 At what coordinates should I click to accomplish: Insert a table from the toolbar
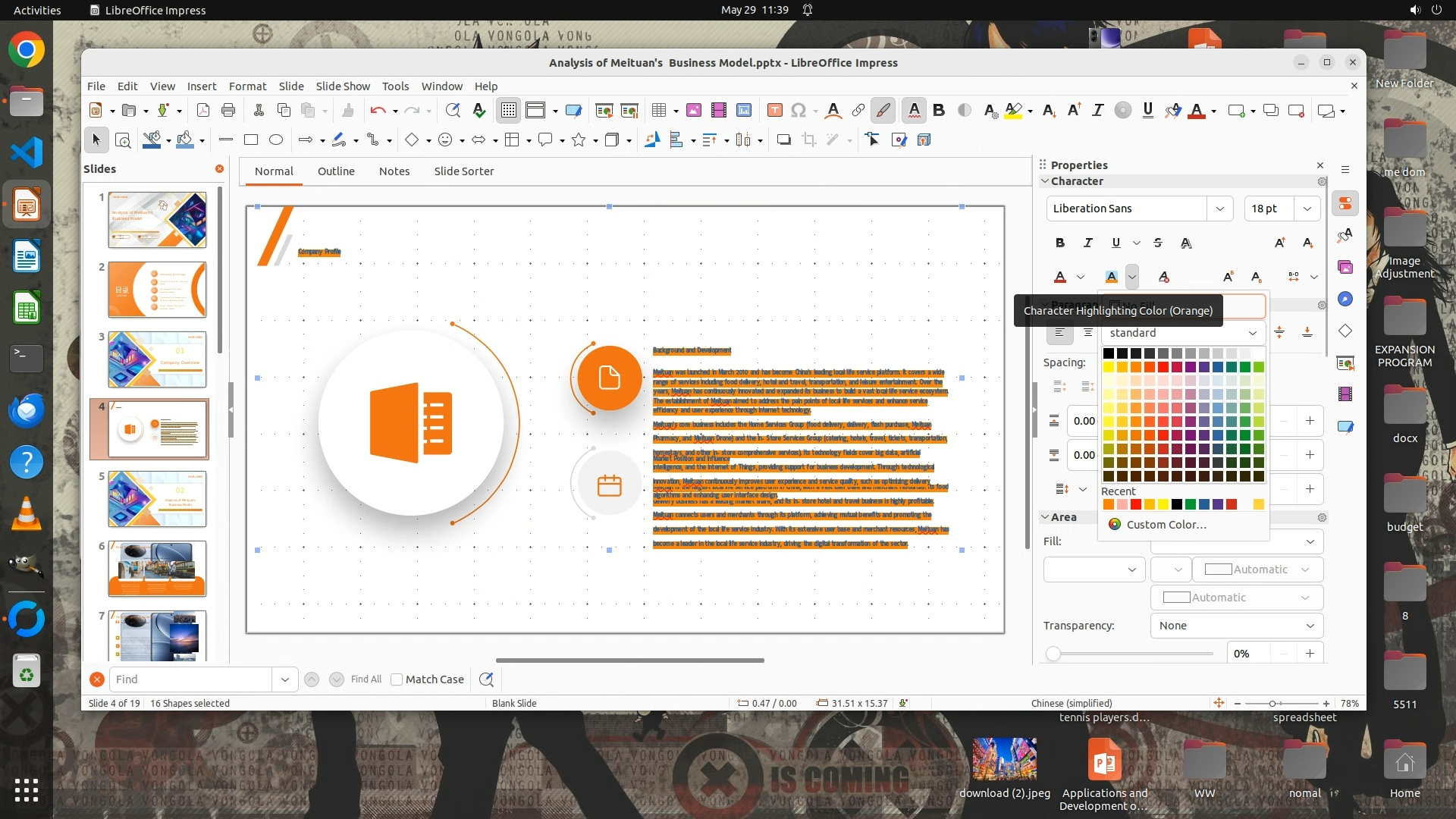pyautogui.click(x=659, y=111)
